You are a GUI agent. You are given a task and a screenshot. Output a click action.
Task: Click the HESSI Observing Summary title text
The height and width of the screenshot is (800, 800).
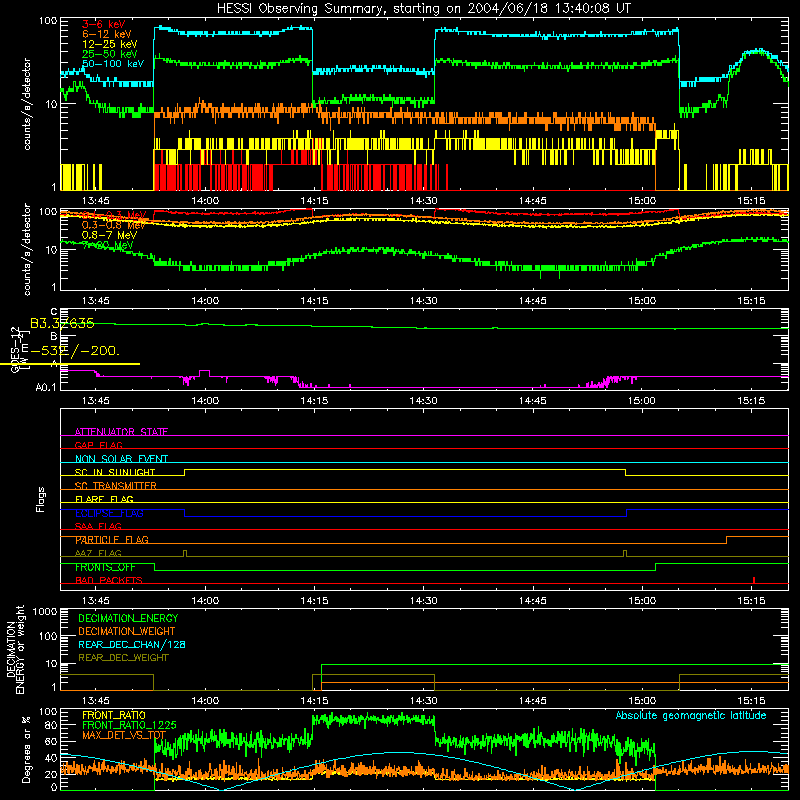(424, 9)
